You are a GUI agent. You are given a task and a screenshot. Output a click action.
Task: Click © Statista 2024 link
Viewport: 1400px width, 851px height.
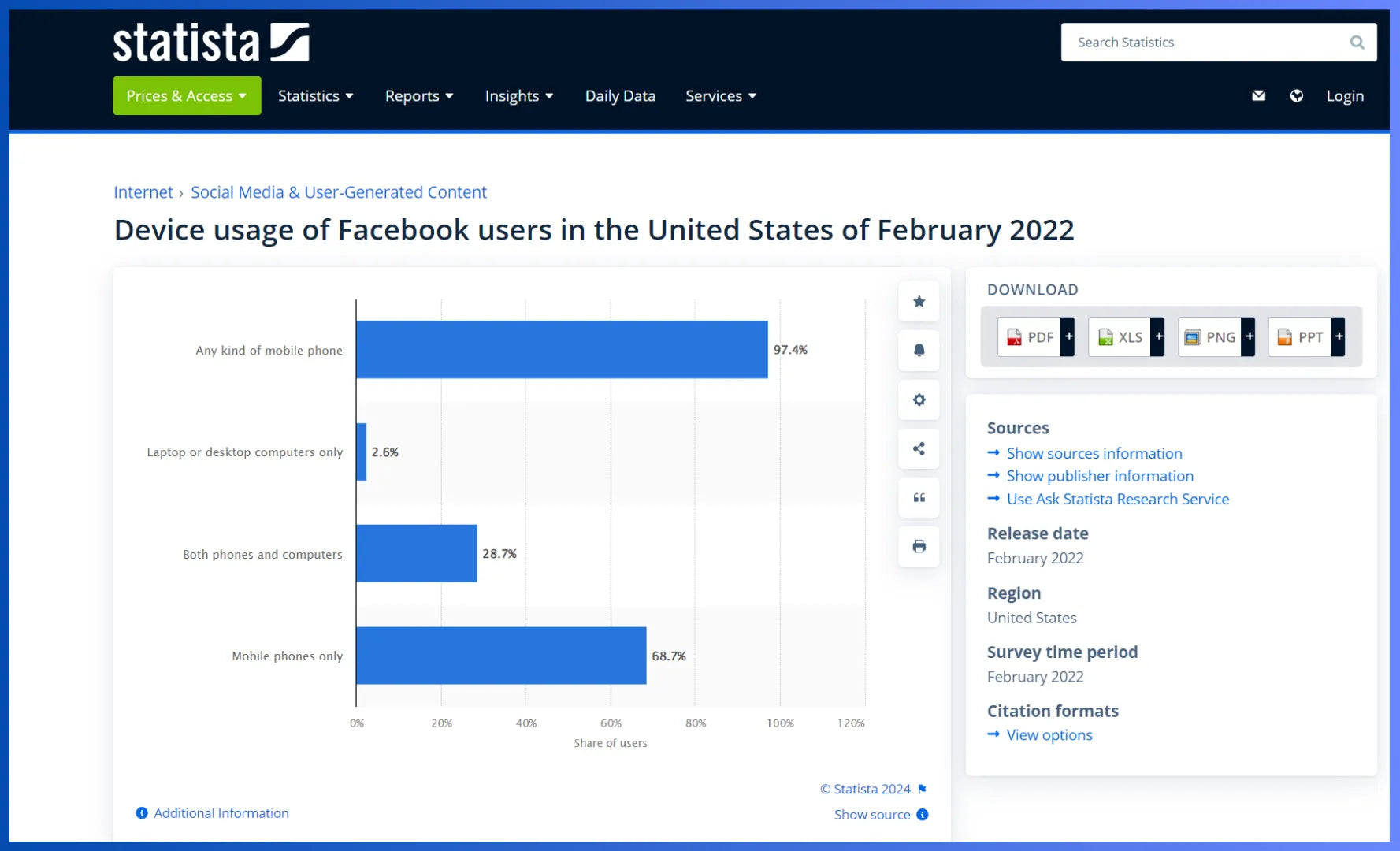pyautogui.click(x=865, y=789)
